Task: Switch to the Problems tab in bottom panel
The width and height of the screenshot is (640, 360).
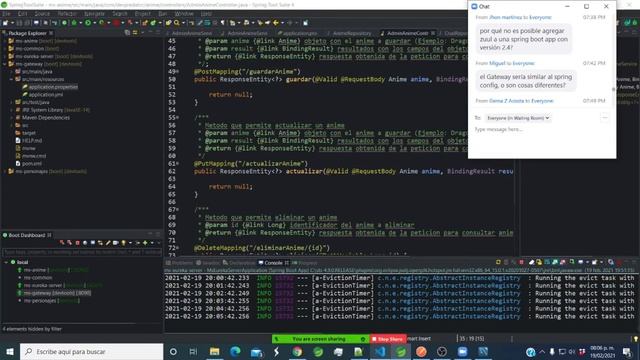Action: 179,263
